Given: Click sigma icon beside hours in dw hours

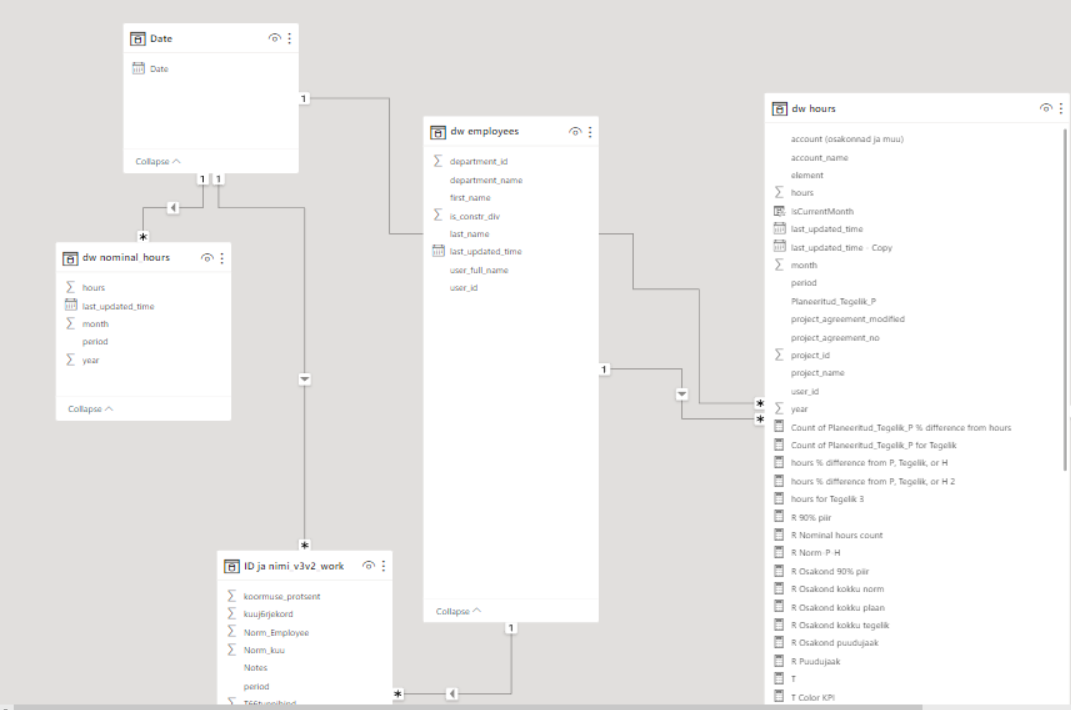Looking at the screenshot, I should click(779, 192).
